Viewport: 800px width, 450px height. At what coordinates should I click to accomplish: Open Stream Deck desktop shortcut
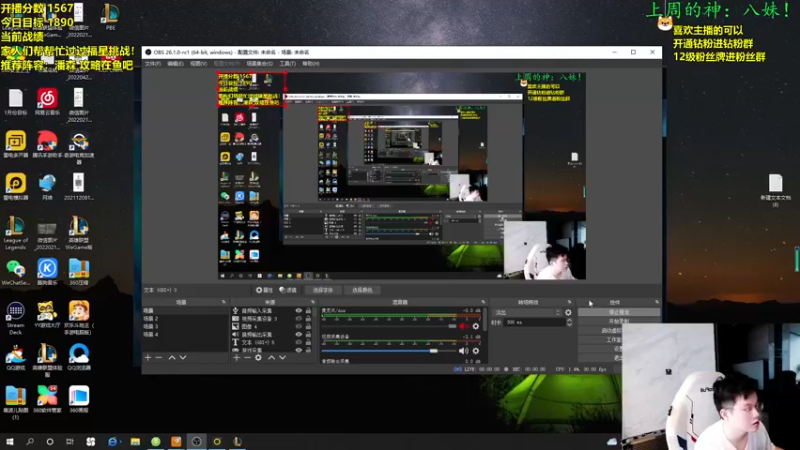pos(15,318)
